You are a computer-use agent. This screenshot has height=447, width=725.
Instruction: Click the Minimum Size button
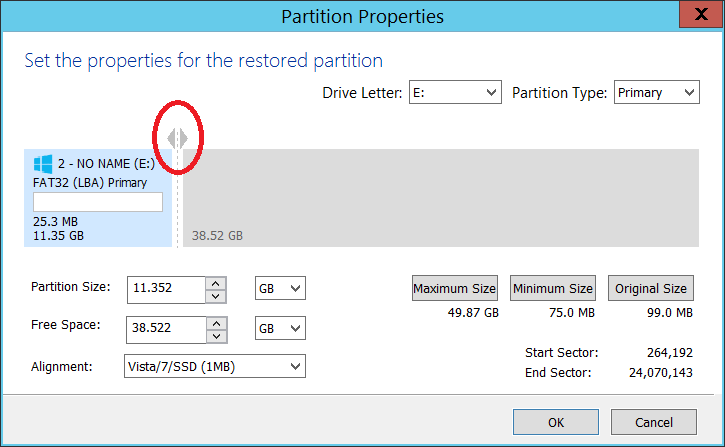553,288
